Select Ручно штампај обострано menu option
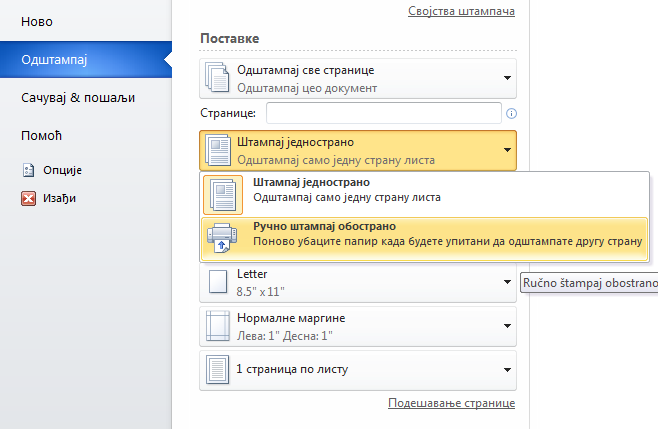The image size is (658, 429). 424,239
